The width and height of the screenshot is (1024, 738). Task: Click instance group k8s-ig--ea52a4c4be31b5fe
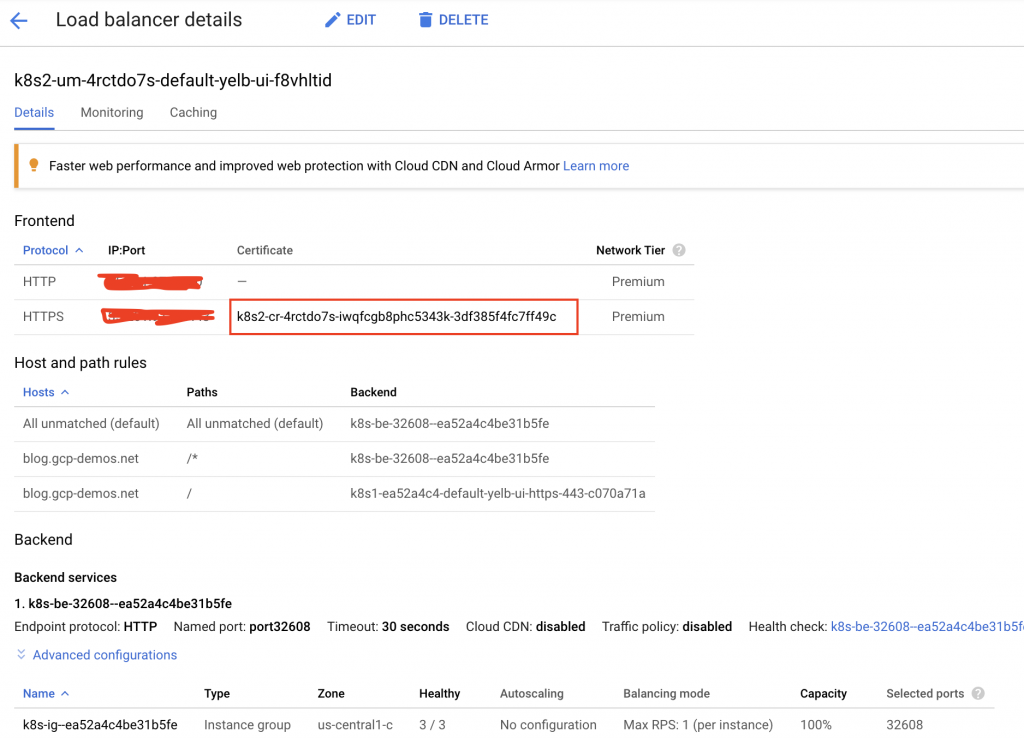(x=100, y=724)
